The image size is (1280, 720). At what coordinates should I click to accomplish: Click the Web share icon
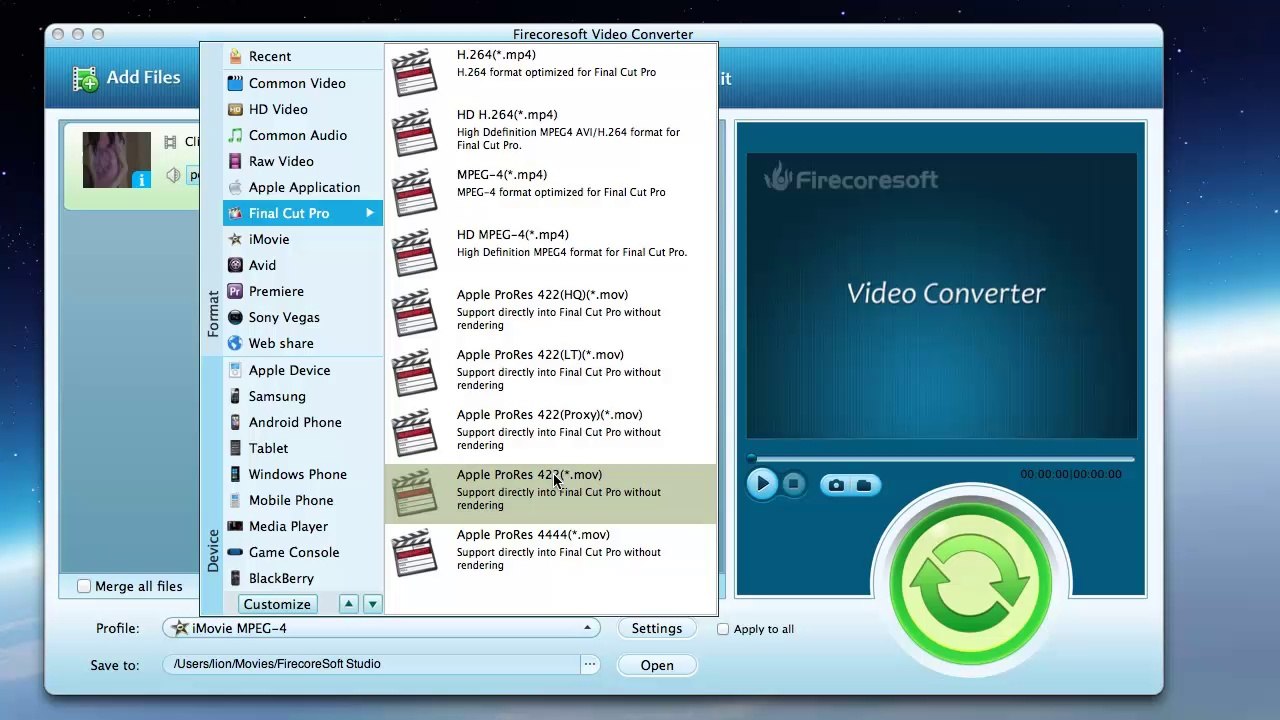235,343
